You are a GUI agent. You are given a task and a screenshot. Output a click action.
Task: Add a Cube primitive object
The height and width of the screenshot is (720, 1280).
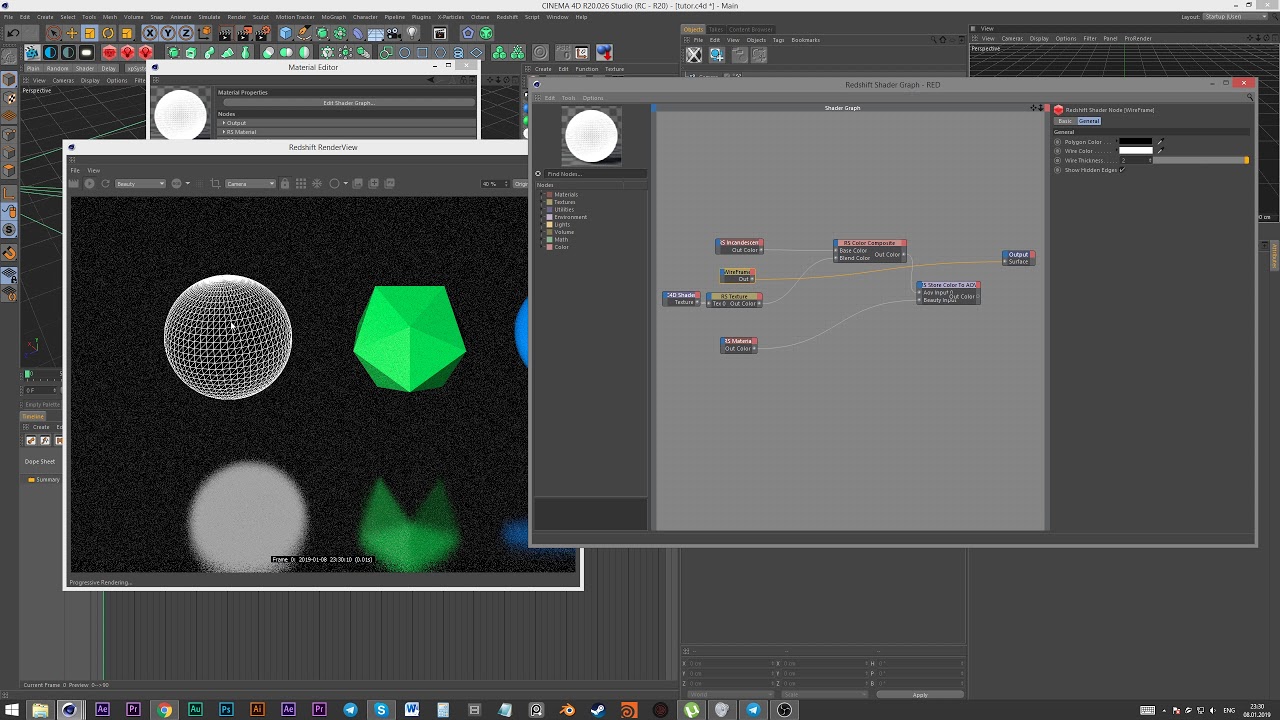(285, 33)
